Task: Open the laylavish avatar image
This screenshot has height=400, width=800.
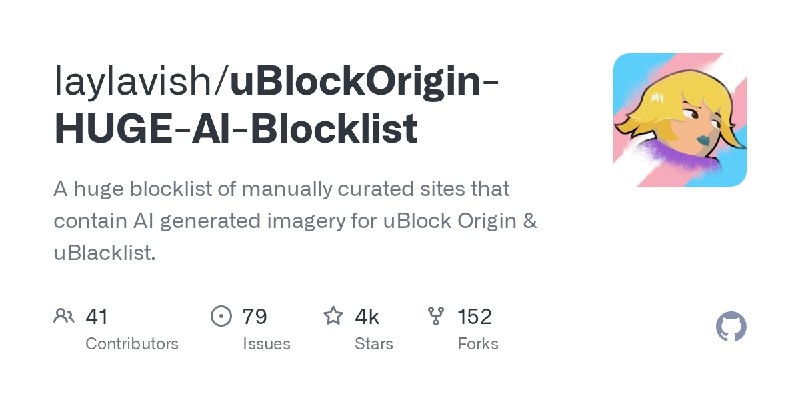Action: tap(680, 120)
